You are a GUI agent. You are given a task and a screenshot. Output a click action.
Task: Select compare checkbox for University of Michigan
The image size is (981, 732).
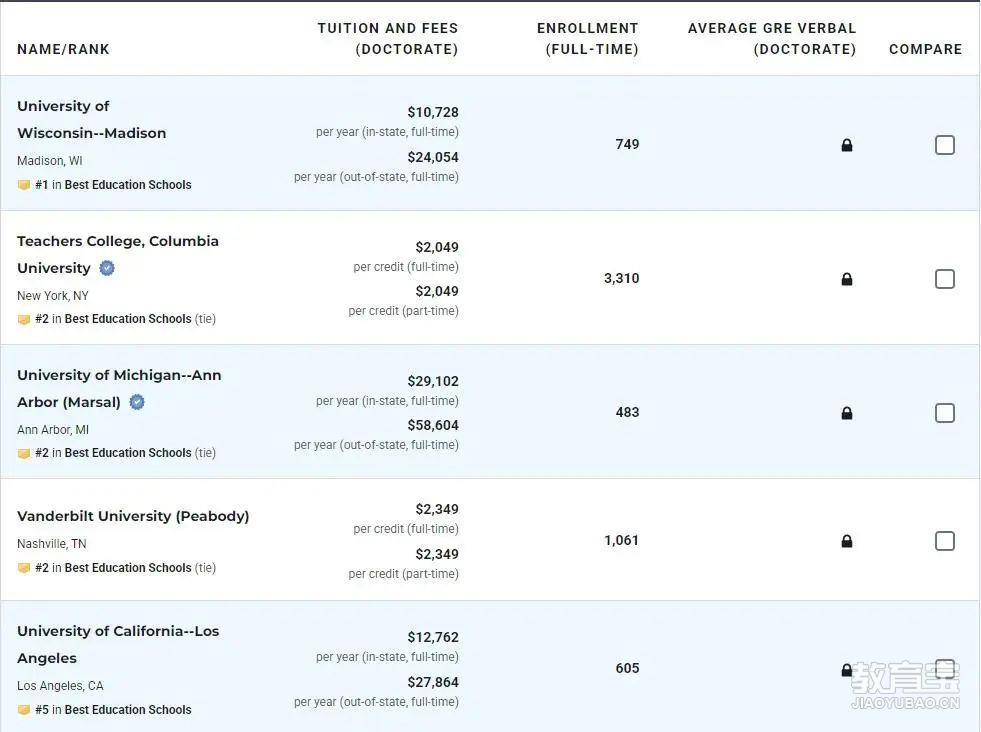pyautogui.click(x=944, y=412)
